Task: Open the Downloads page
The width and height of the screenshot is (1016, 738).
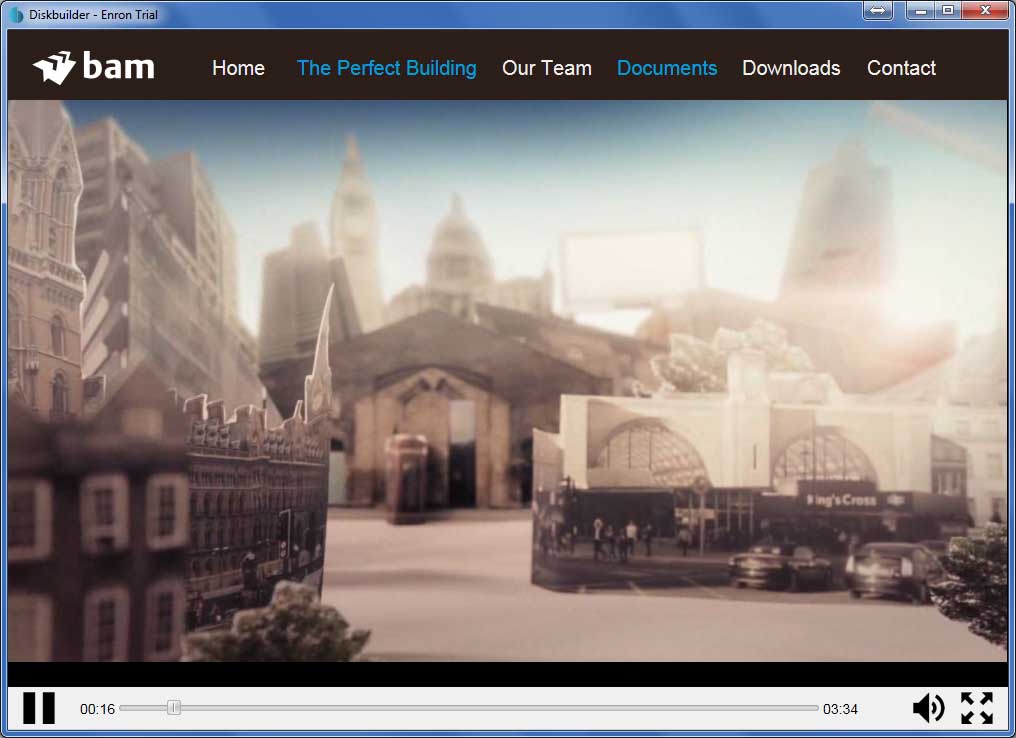Action: point(791,68)
